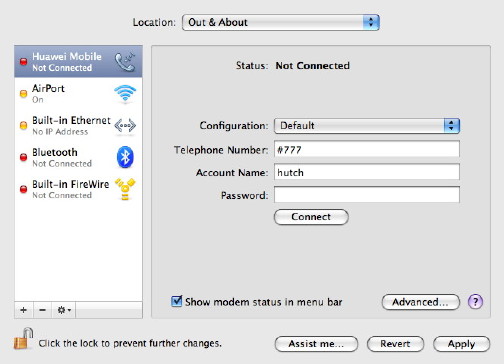Screen dimensions: 504x364
Task: Click red status dot beside Bluetooth
Action: point(23,157)
